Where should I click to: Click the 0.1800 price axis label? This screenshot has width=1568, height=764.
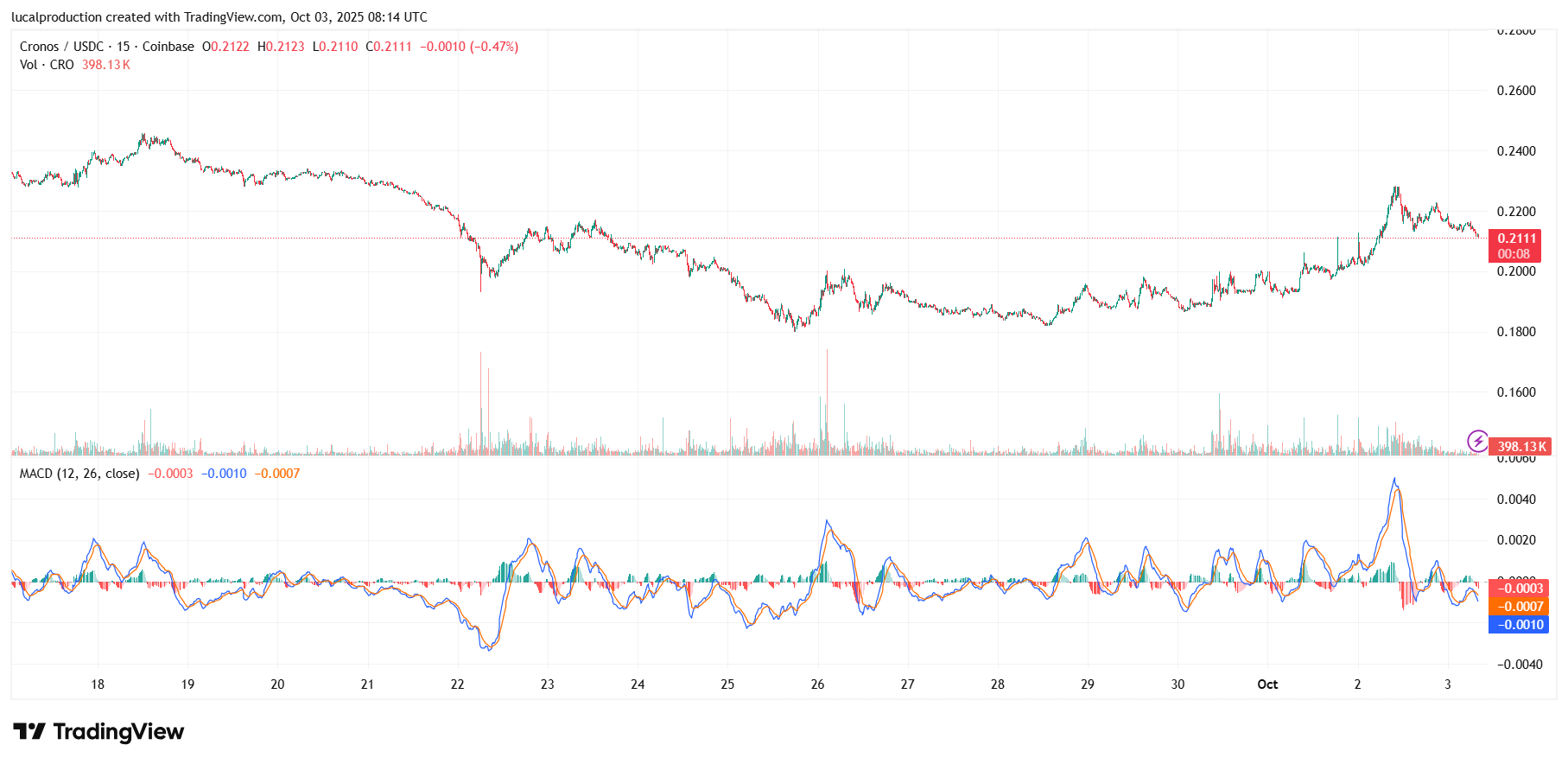1516,332
